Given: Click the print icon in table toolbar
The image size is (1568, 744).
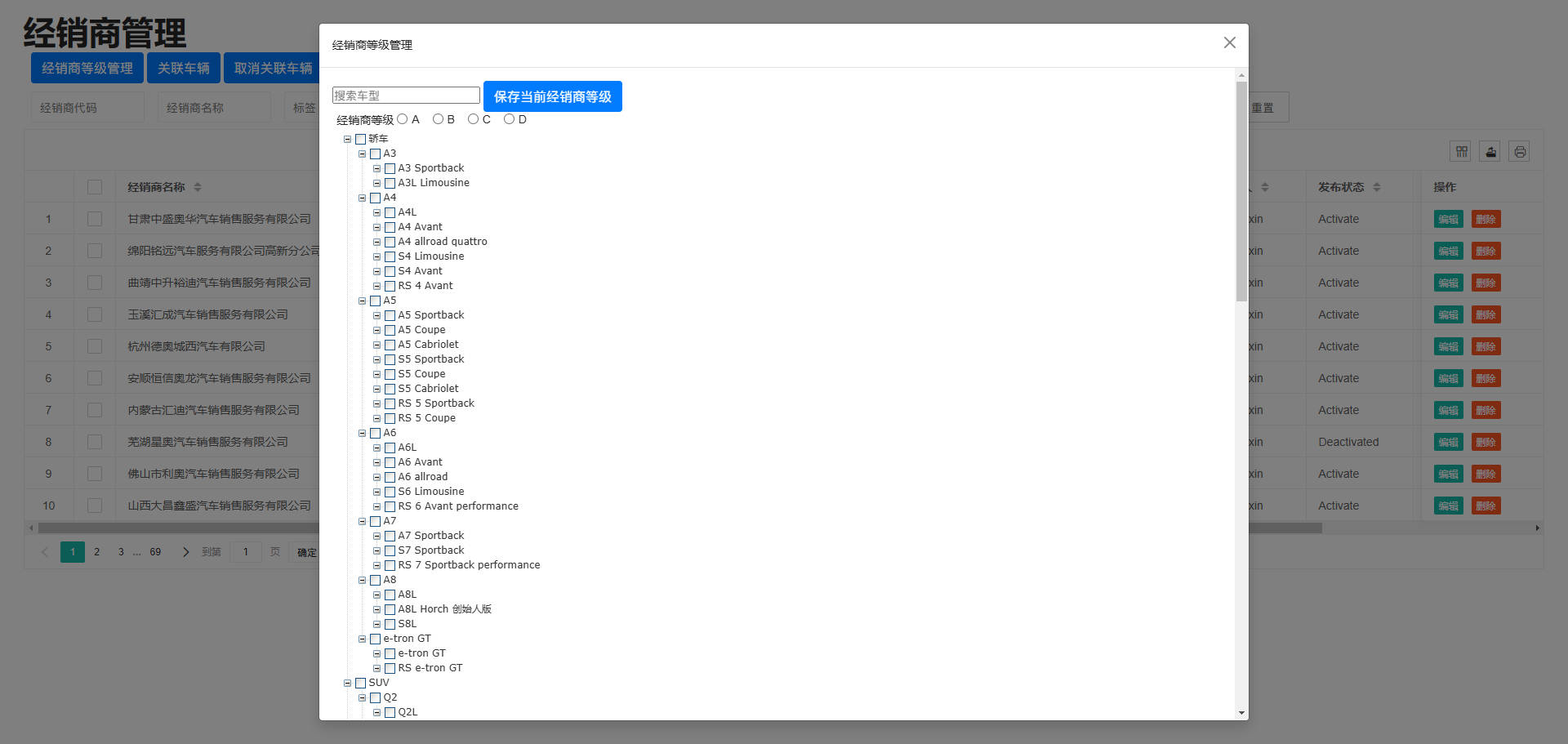Looking at the screenshot, I should click(1519, 151).
